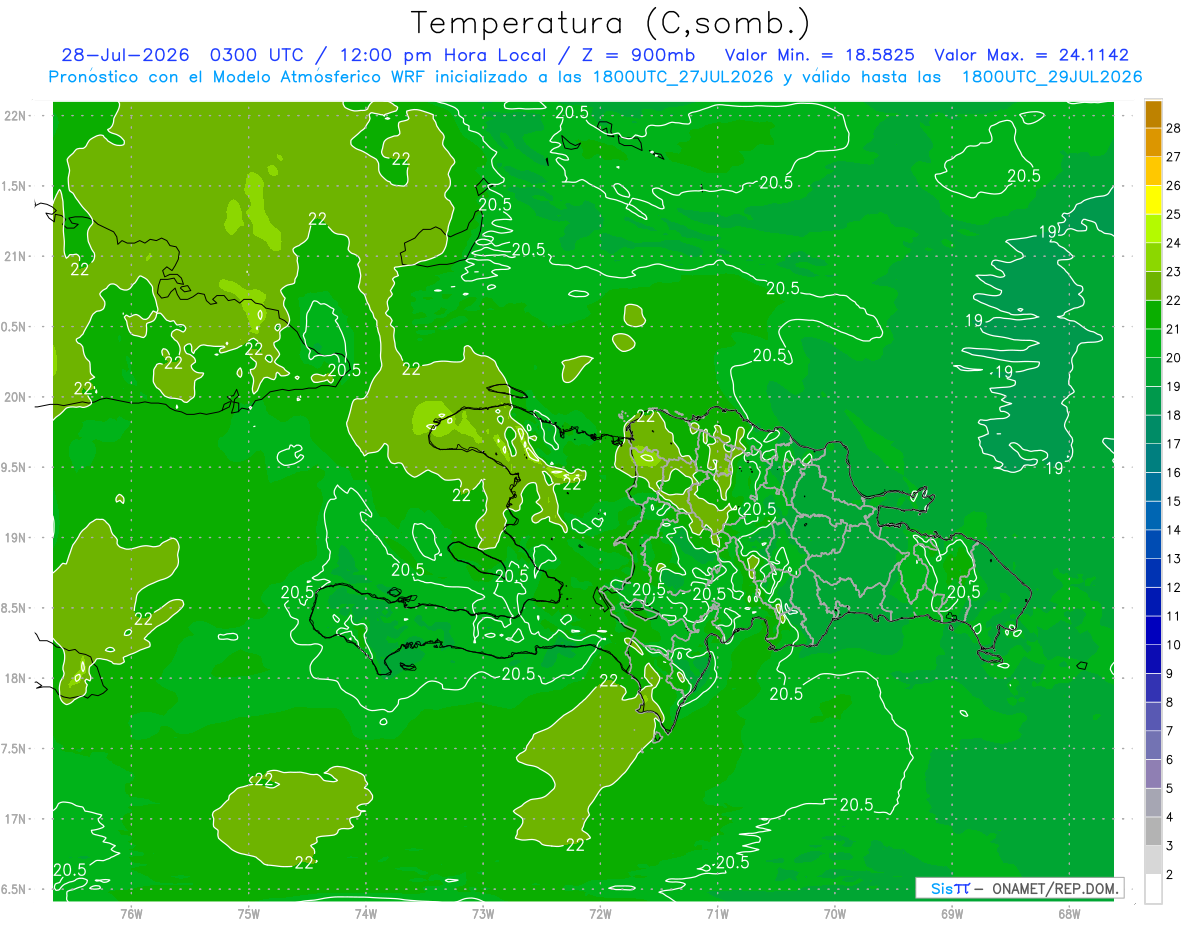
Task: Click color scale value "23"
Action: coord(1174,272)
